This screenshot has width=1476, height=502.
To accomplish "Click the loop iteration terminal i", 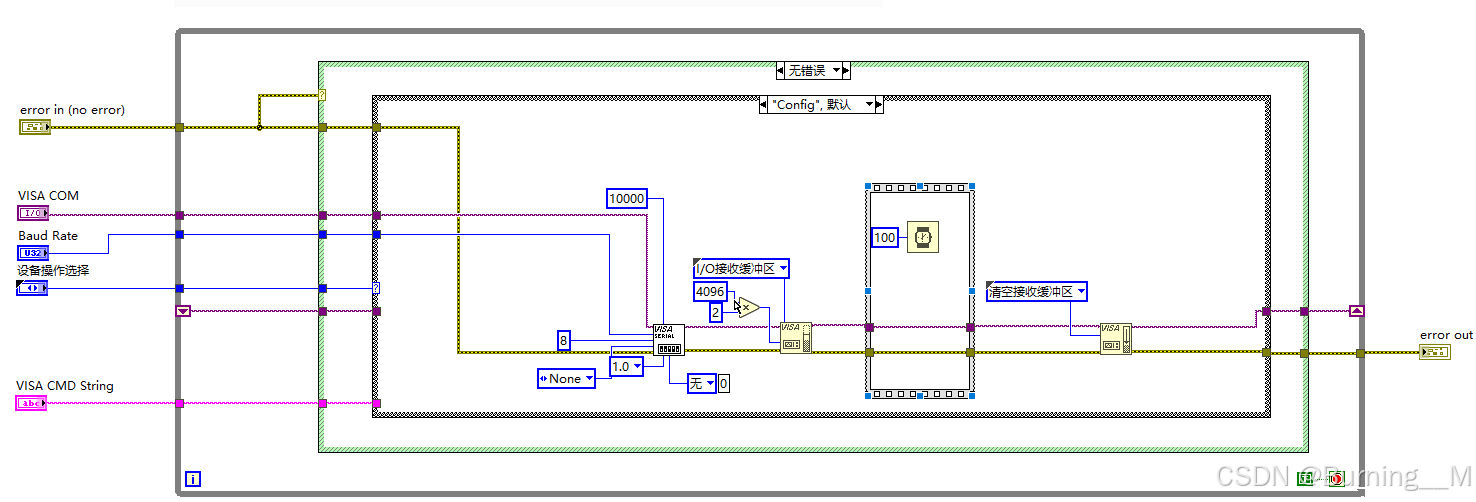I will pos(193,479).
